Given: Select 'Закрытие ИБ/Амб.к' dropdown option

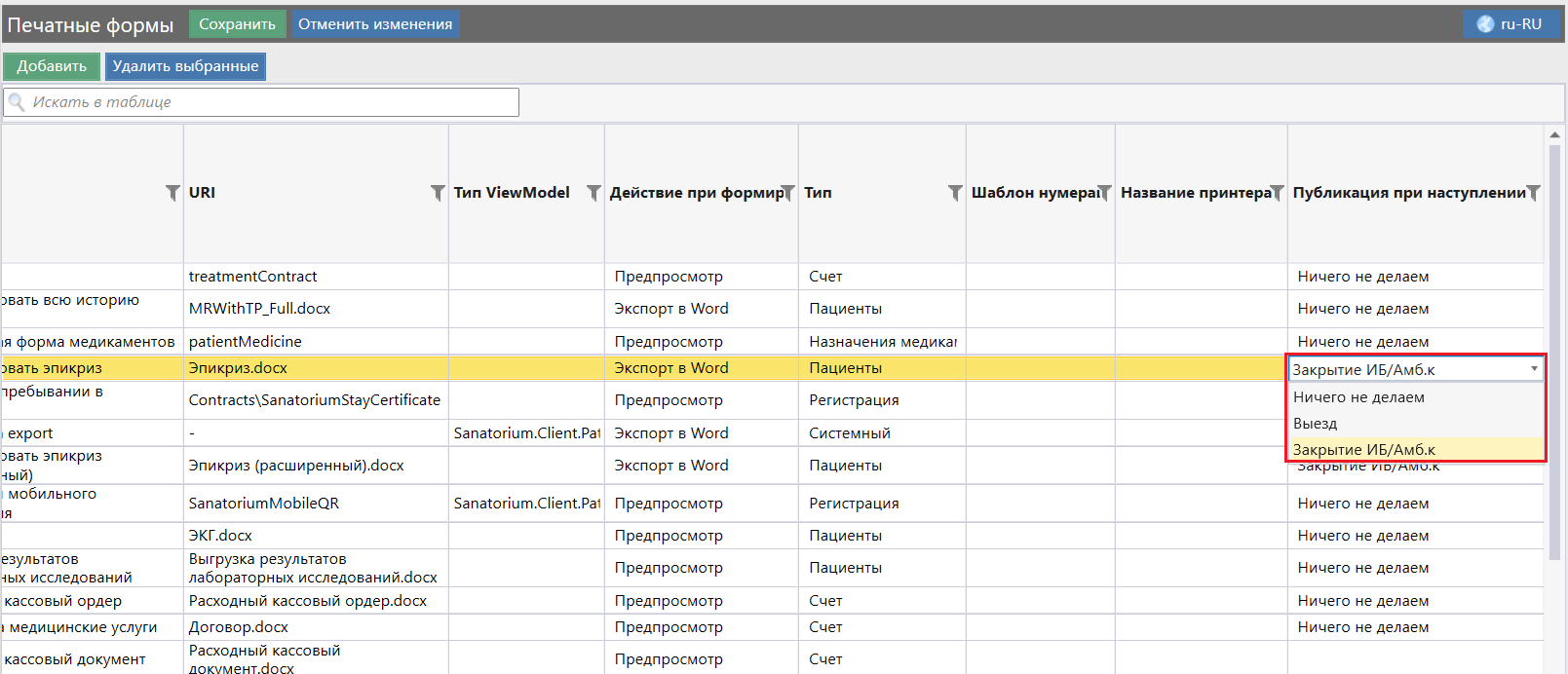Looking at the screenshot, I should pyautogui.click(x=1363, y=450).
